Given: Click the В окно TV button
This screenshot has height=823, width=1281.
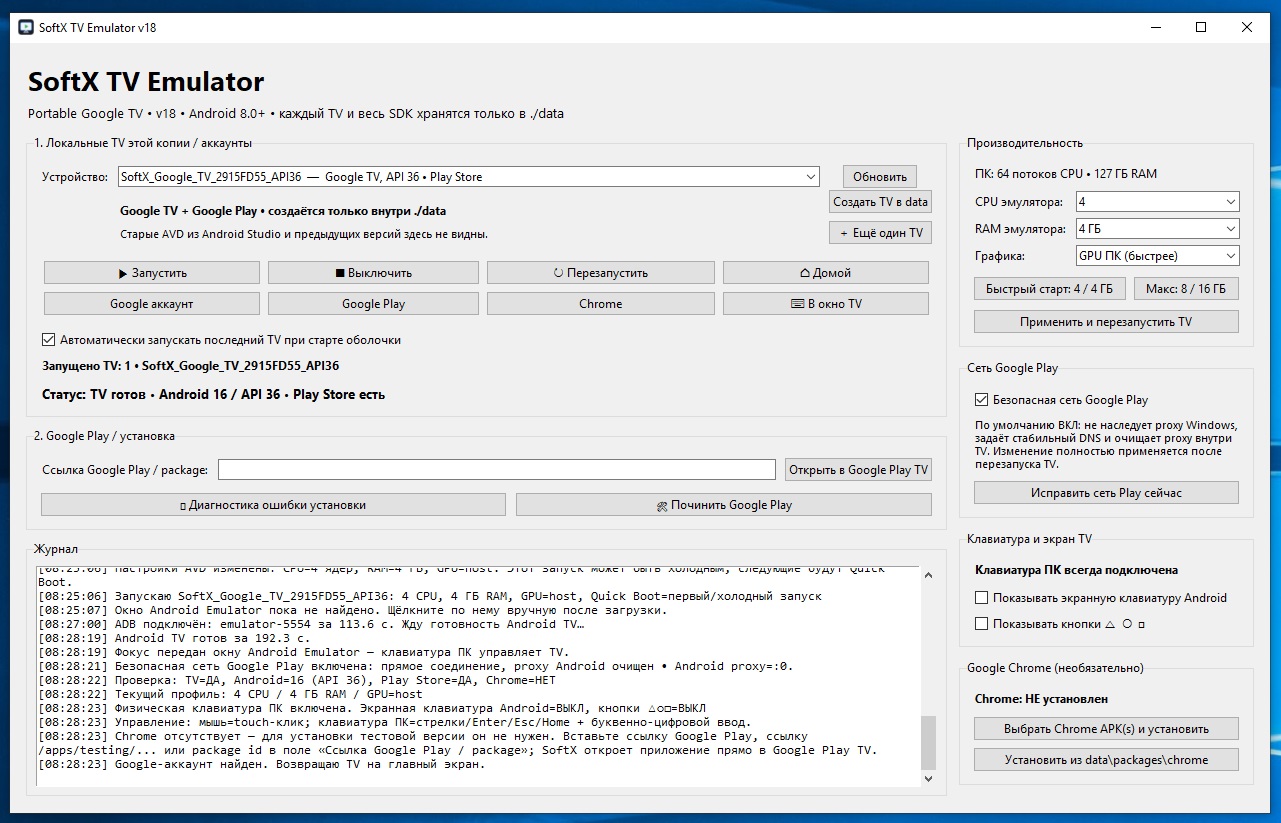Looking at the screenshot, I should pos(825,303).
